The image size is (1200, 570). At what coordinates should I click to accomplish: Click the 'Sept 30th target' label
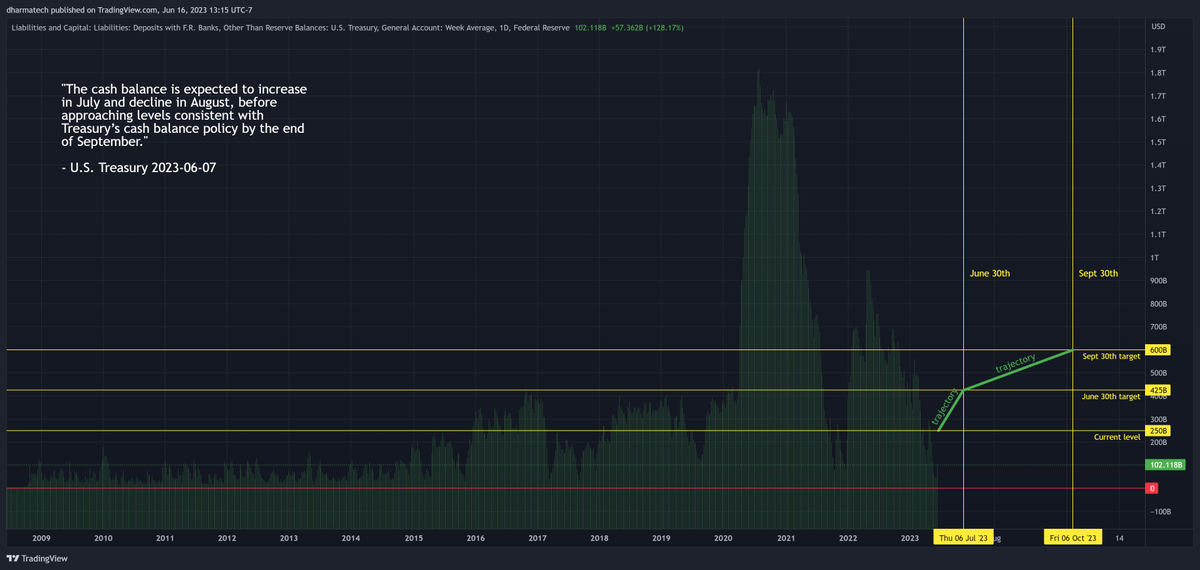point(1111,356)
